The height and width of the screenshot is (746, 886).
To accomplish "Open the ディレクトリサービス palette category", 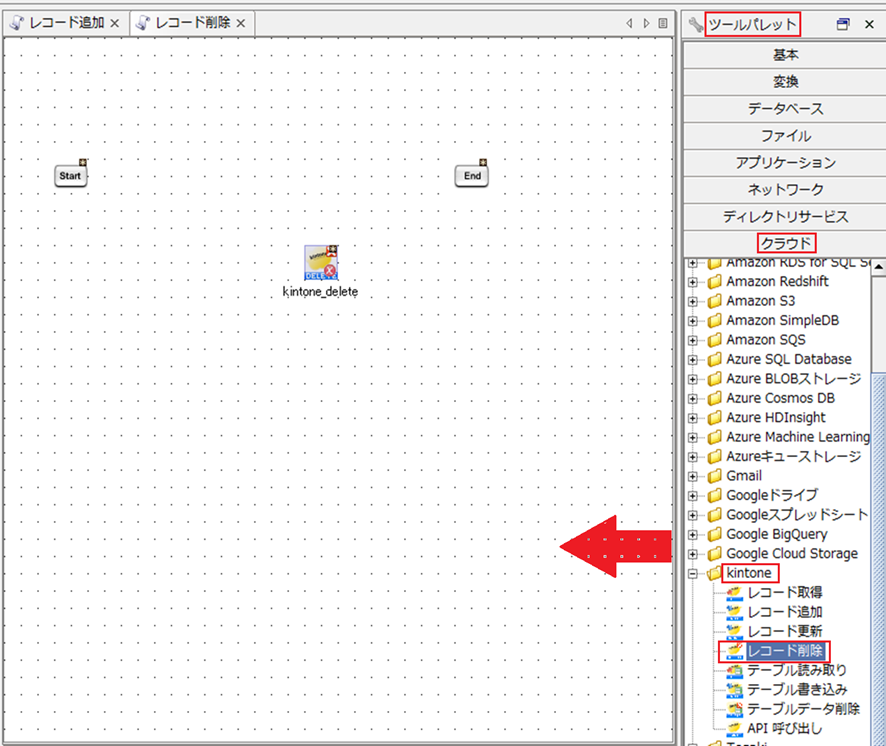I will tap(785, 216).
